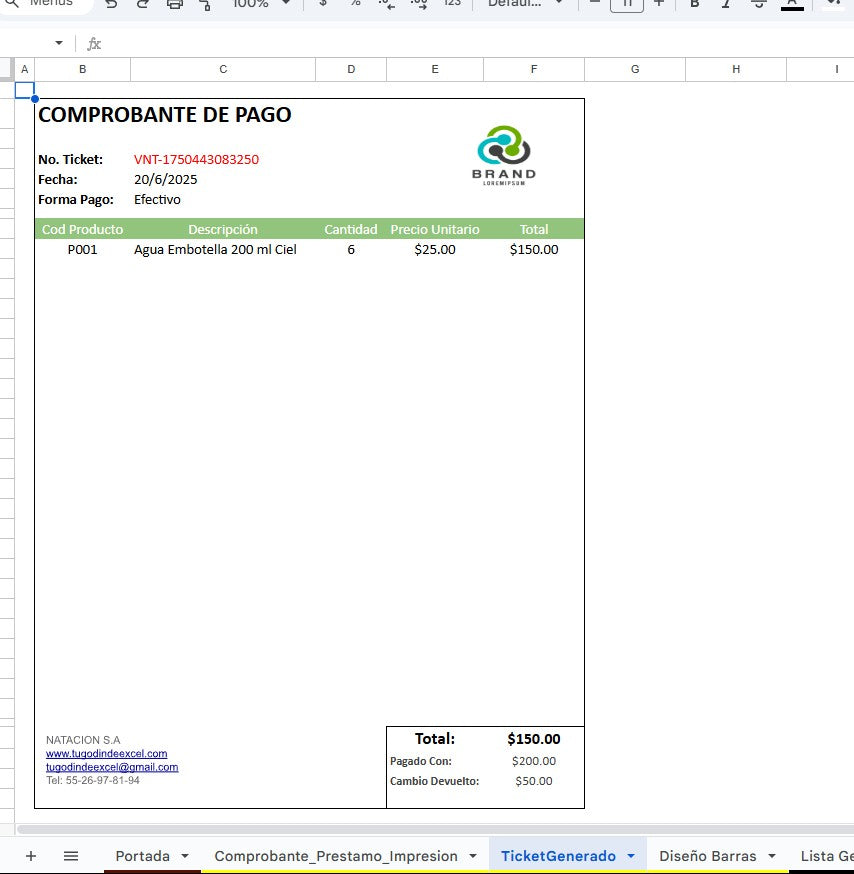The width and height of the screenshot is (854, 874).
Task: Switch to the Portada sheet tab
Action: point(142,856)
